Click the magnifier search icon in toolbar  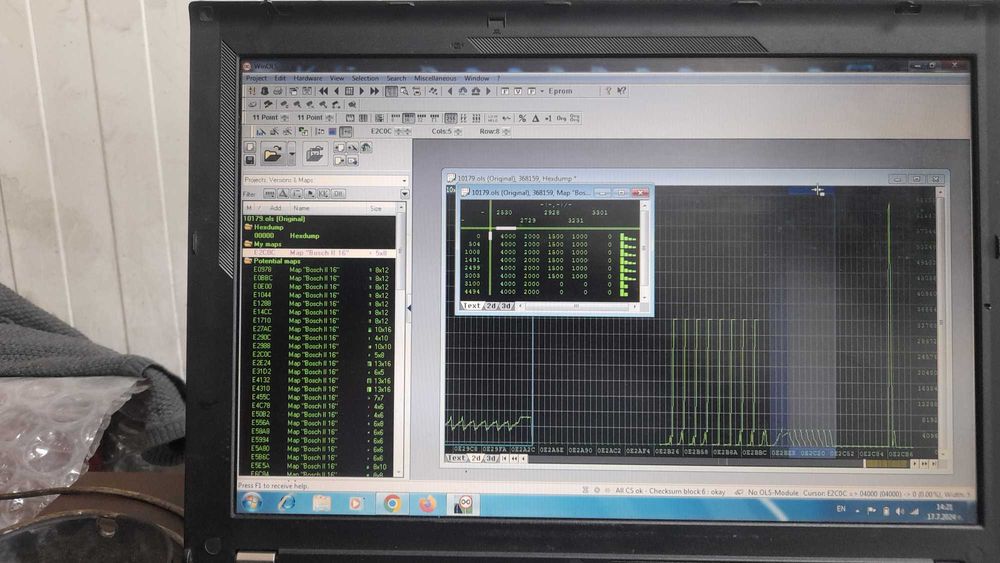(404, 91)
